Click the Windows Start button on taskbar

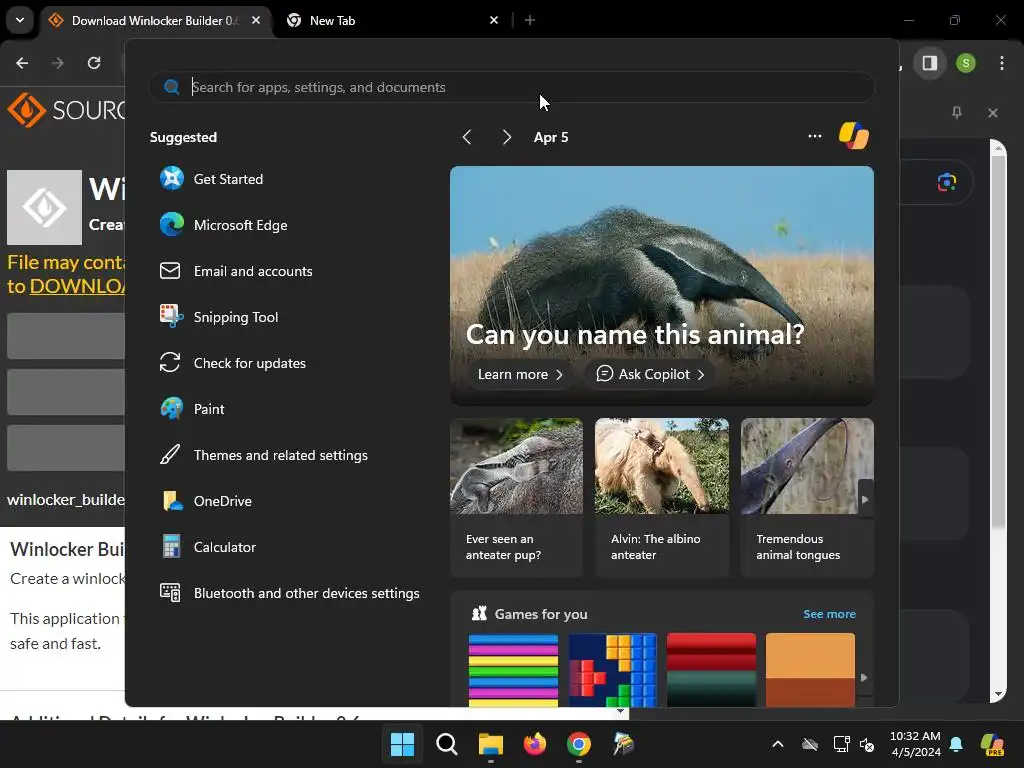(402, 744)
